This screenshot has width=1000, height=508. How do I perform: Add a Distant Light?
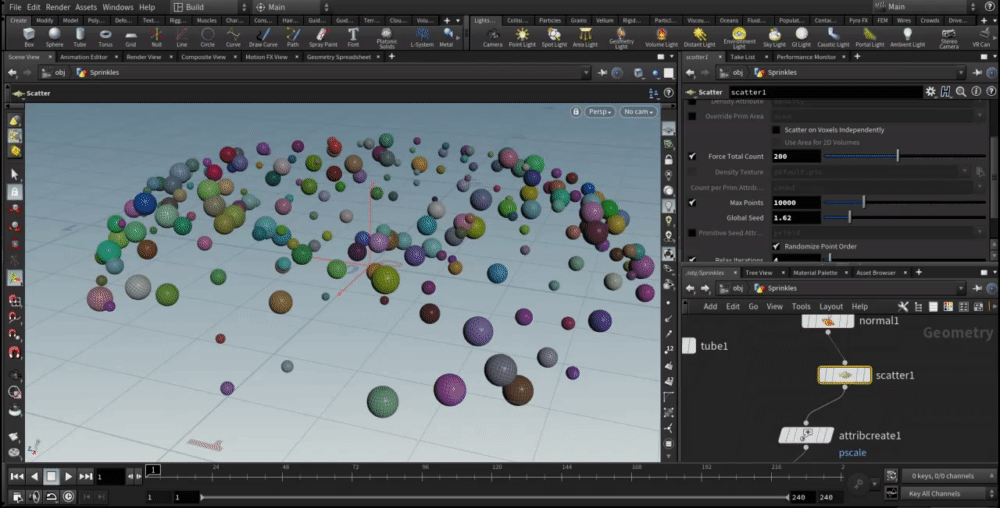[700, 38]
